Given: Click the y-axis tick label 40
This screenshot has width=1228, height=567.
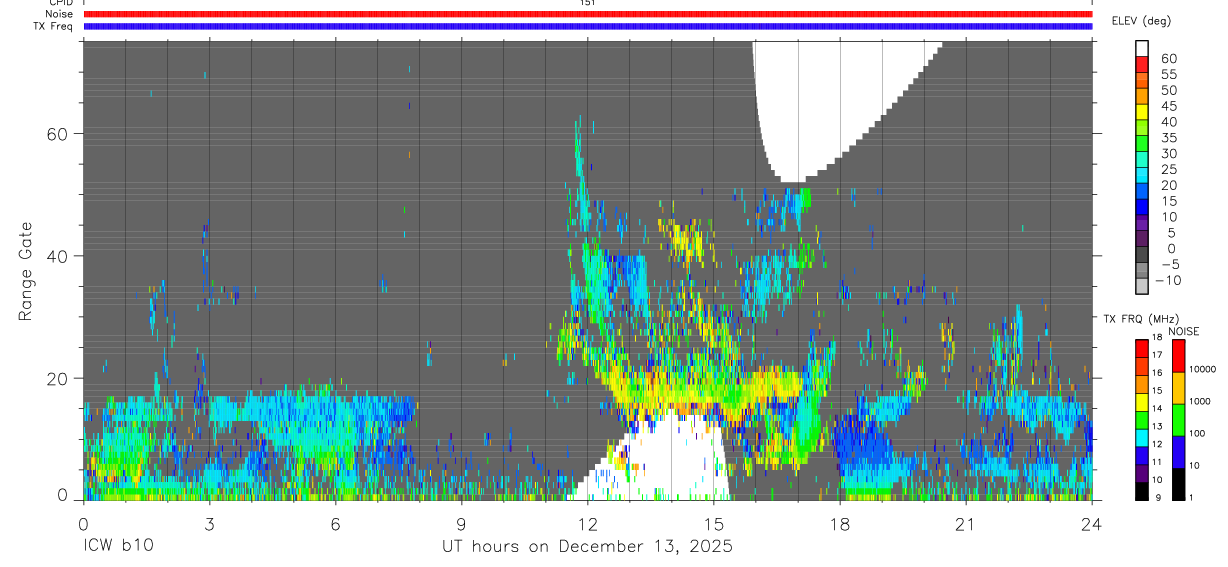Looking at the screenshot, I should pos(59,256).
